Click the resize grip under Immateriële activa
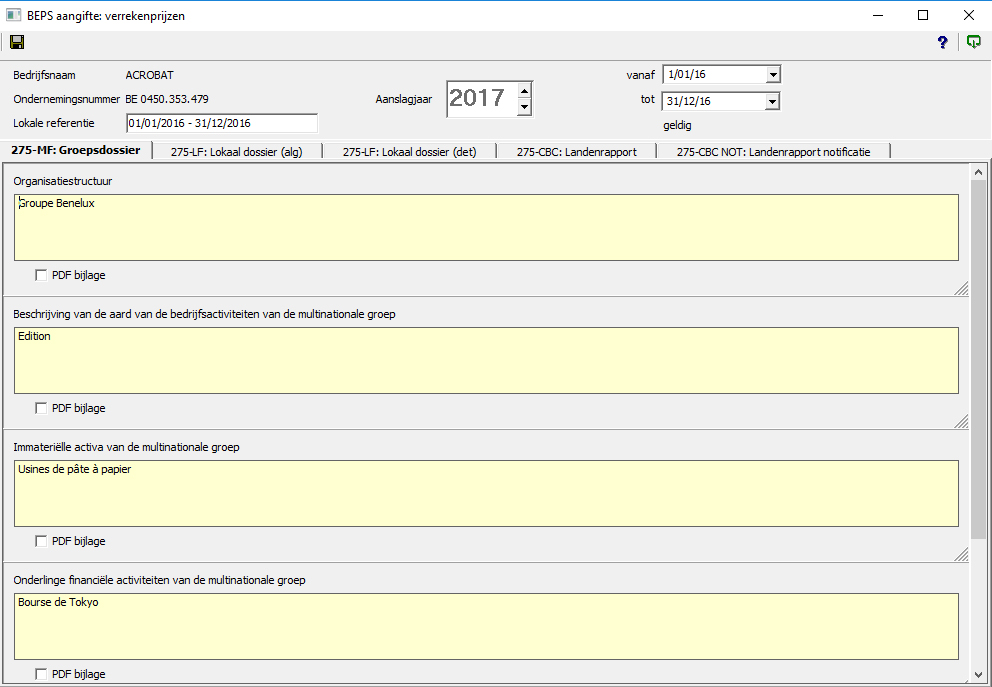Screen dimensions: 992x687 point(960,554)
